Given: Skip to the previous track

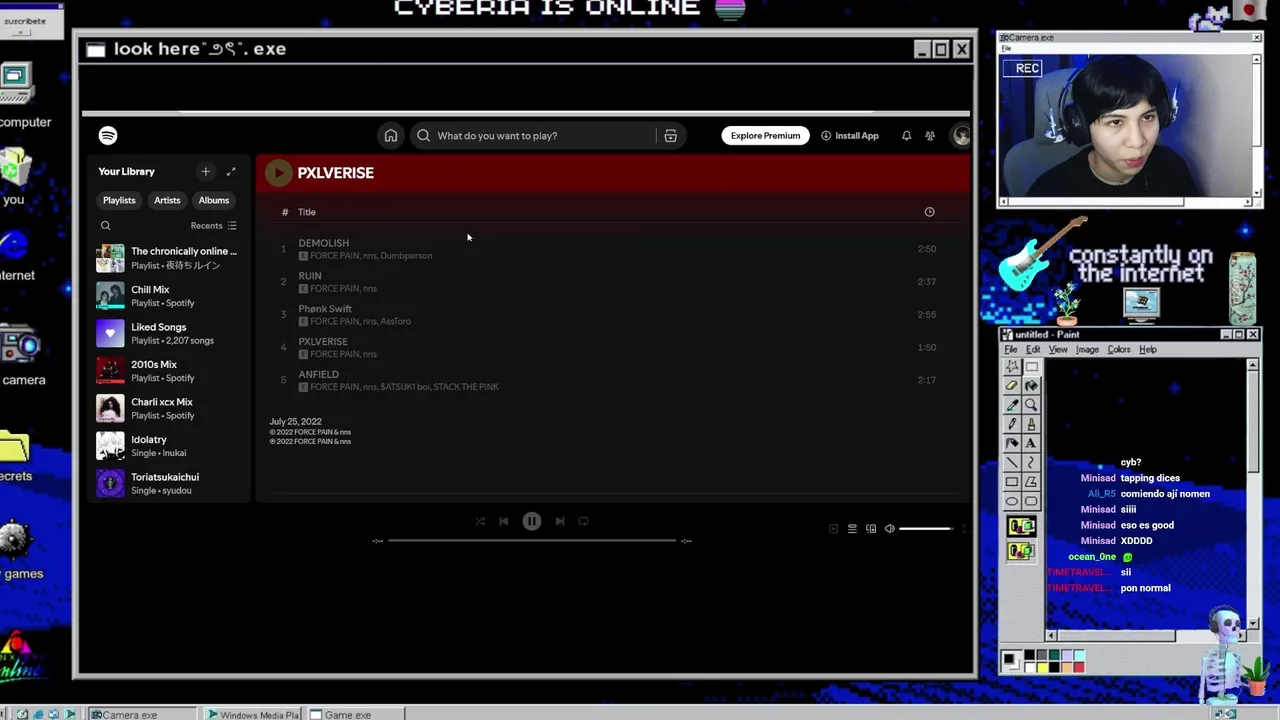Looking at the screenshot, I should (504, 521).
